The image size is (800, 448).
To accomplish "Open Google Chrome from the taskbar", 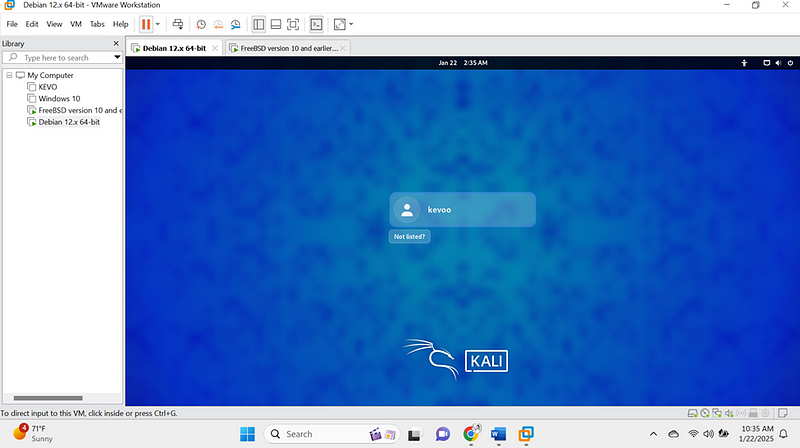I will [471, 434].
